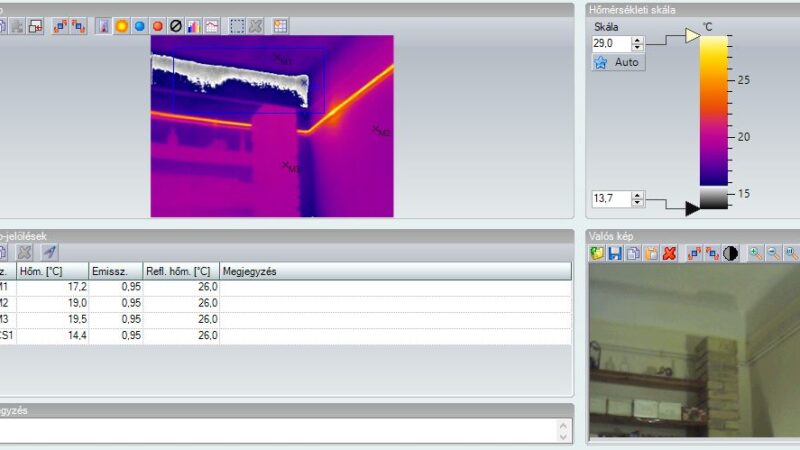The height and width of the screenshot is (450, 800).
Task: Open image file with folder icon in Valós kép
Action: 598,254
